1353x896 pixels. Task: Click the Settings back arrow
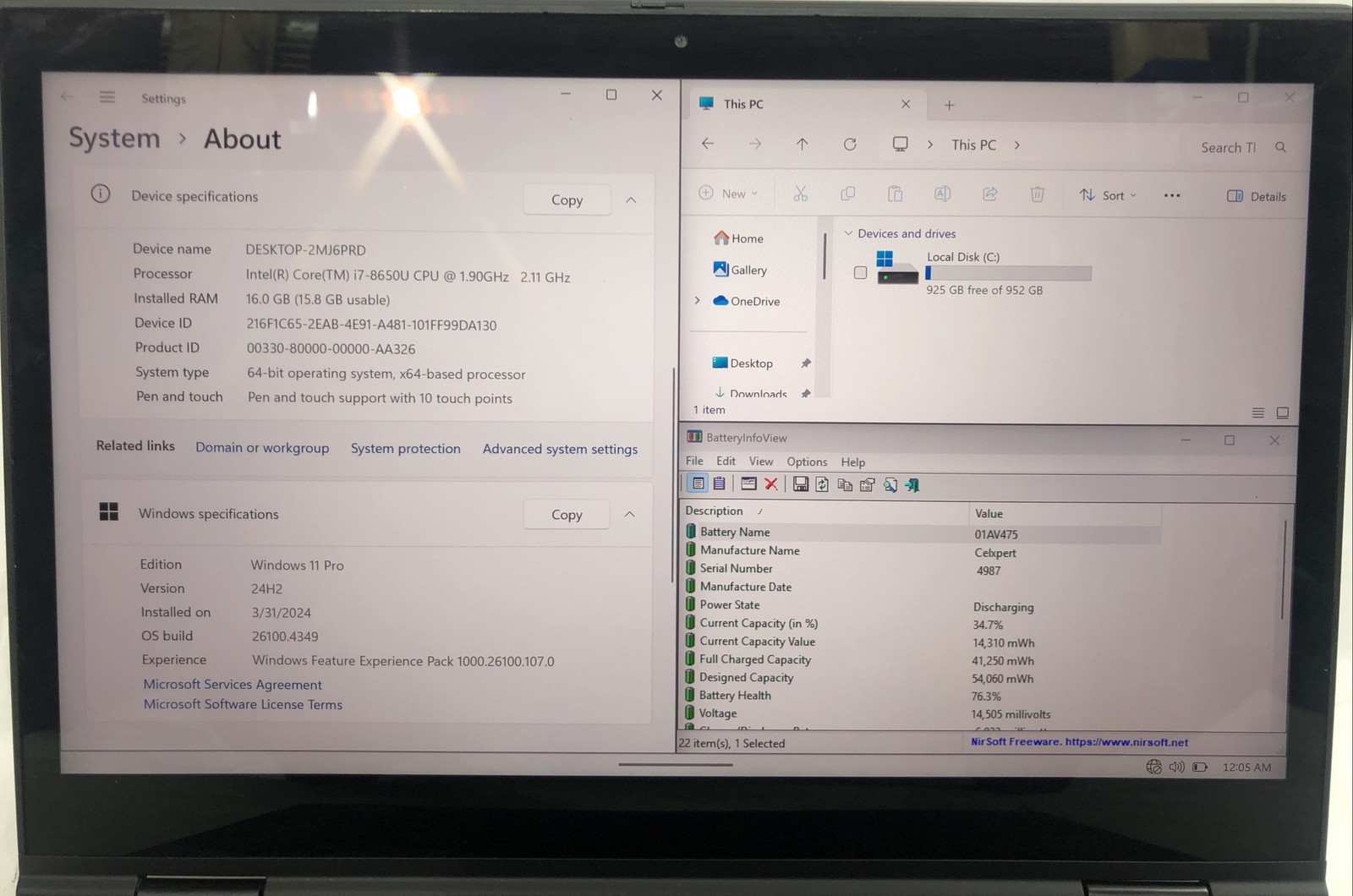click(66, 97)
